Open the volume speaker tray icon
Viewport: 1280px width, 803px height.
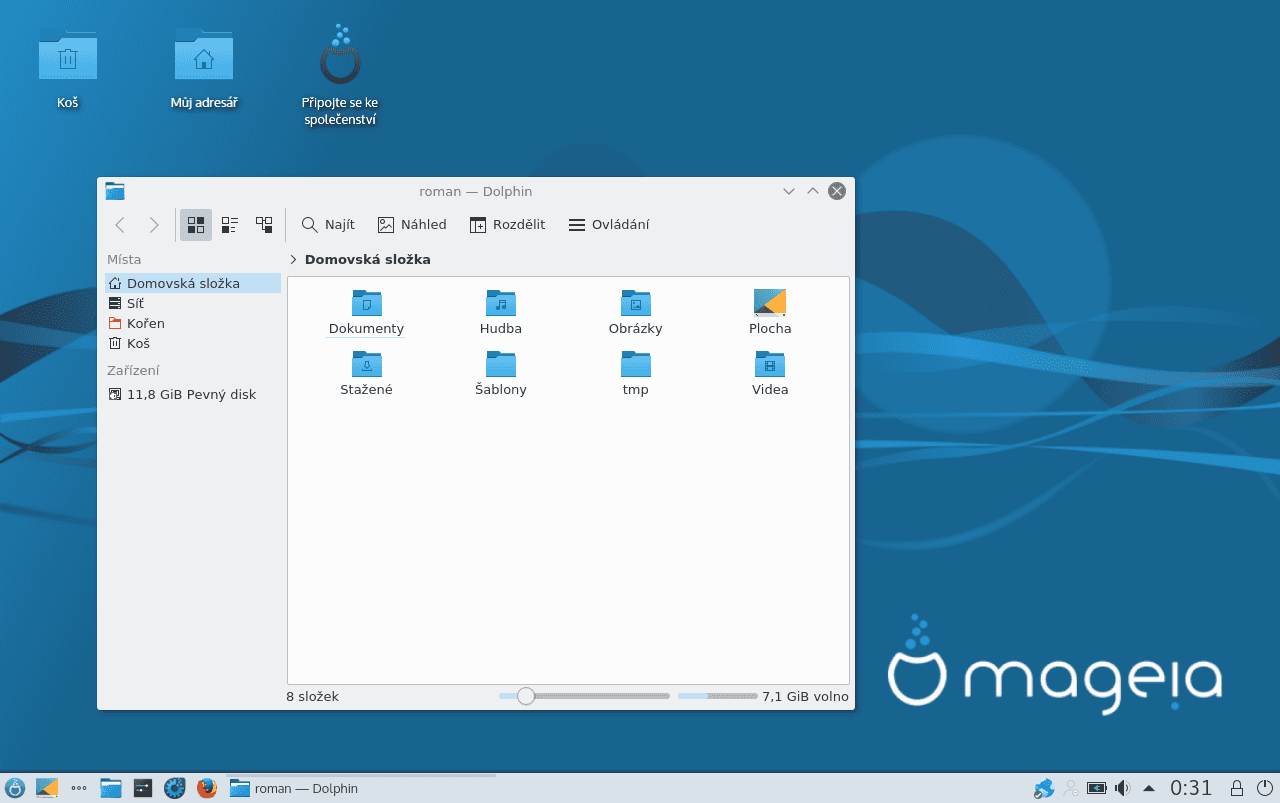click(x=1122, y=788)
